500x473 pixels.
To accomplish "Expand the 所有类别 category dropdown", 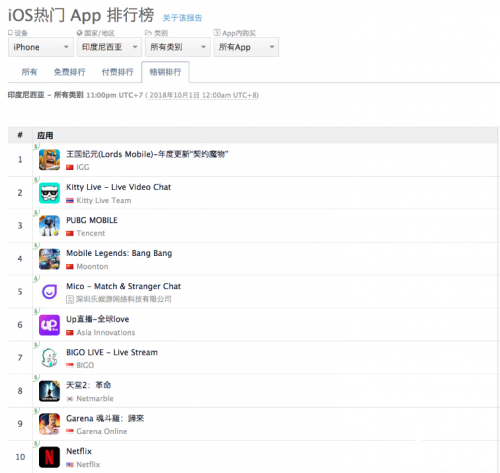I will click(178, 47).
